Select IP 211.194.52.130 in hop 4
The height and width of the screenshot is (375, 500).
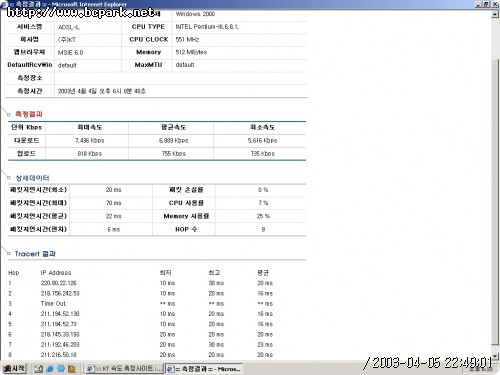[60, 314]
